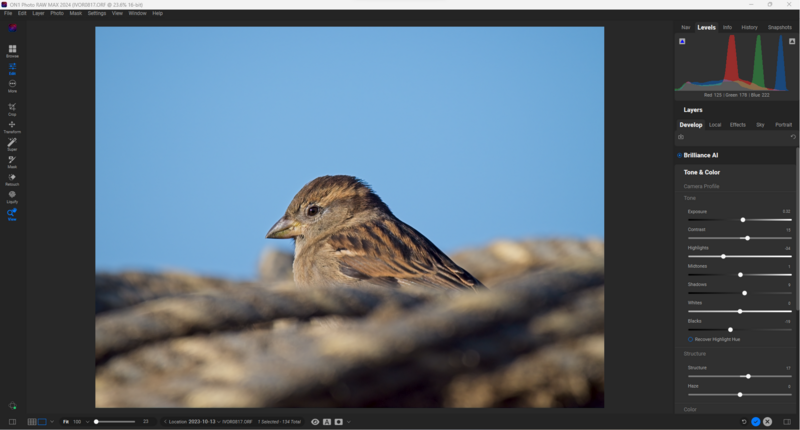Enable Recover Highlight Hue option
The width and height of the screenshot is (800, 430).
point(690,339)
